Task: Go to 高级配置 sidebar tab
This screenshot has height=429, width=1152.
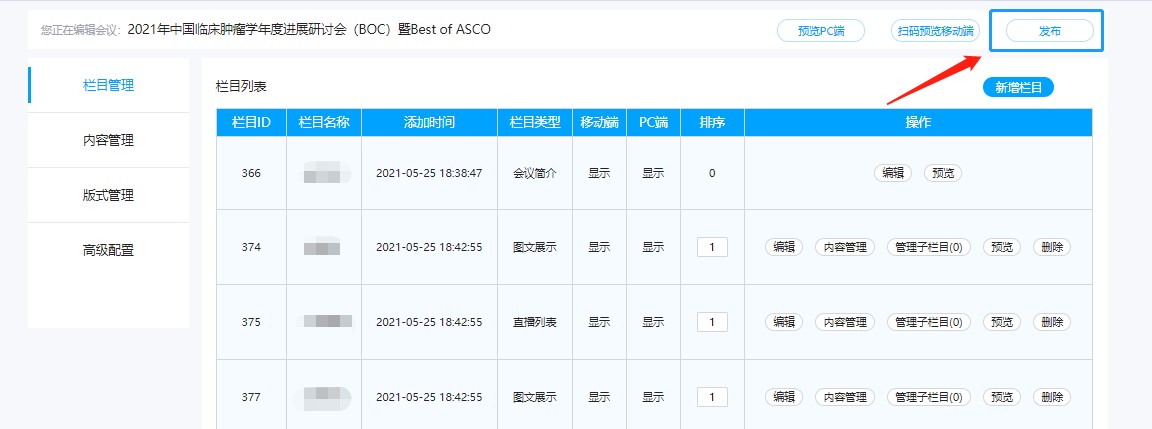Action: [108, 250]
